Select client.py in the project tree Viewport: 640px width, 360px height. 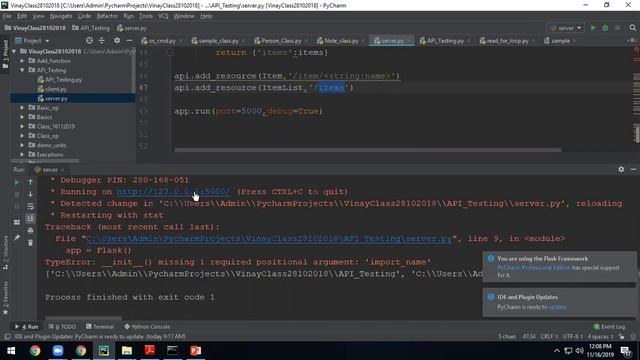tap(56, 89)
